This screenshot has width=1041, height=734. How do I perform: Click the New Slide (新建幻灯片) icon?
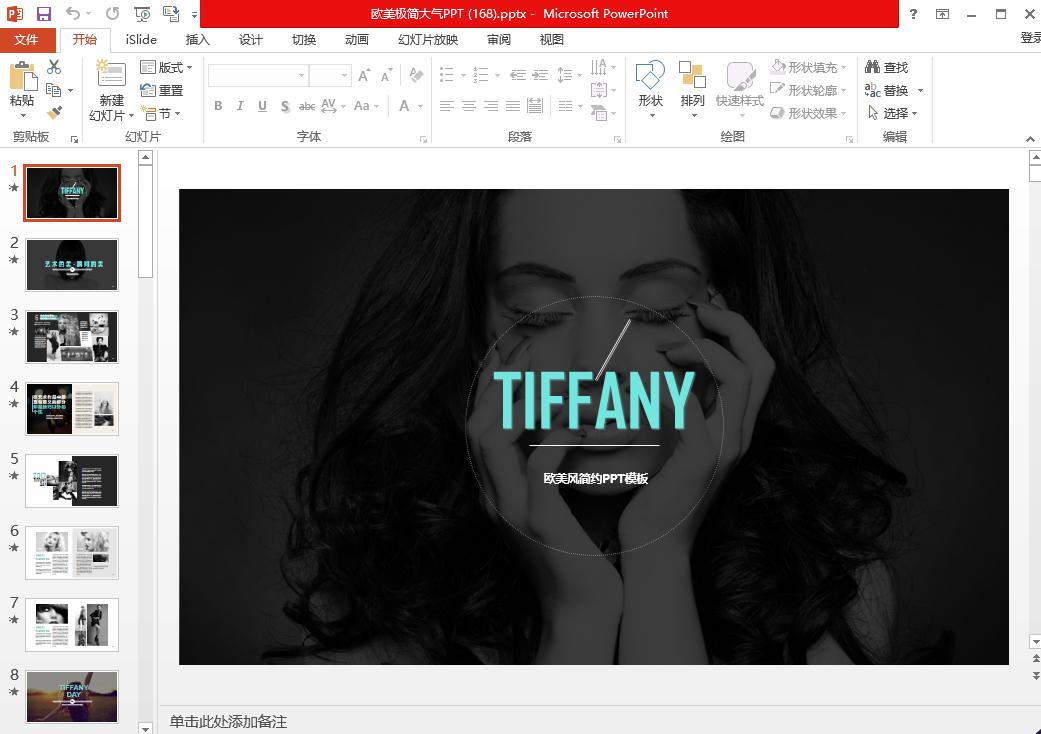coord(111,73)
